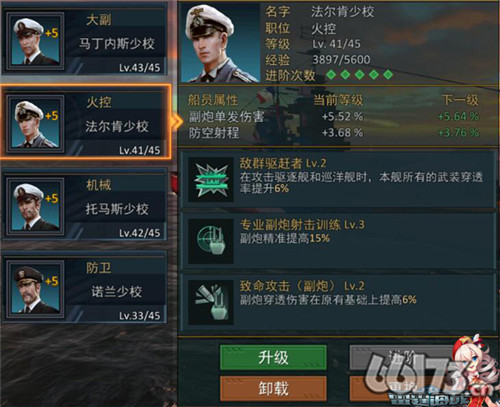Click the 防空射程 attribute row
This screenshot has width=500, height=407.
334,133
